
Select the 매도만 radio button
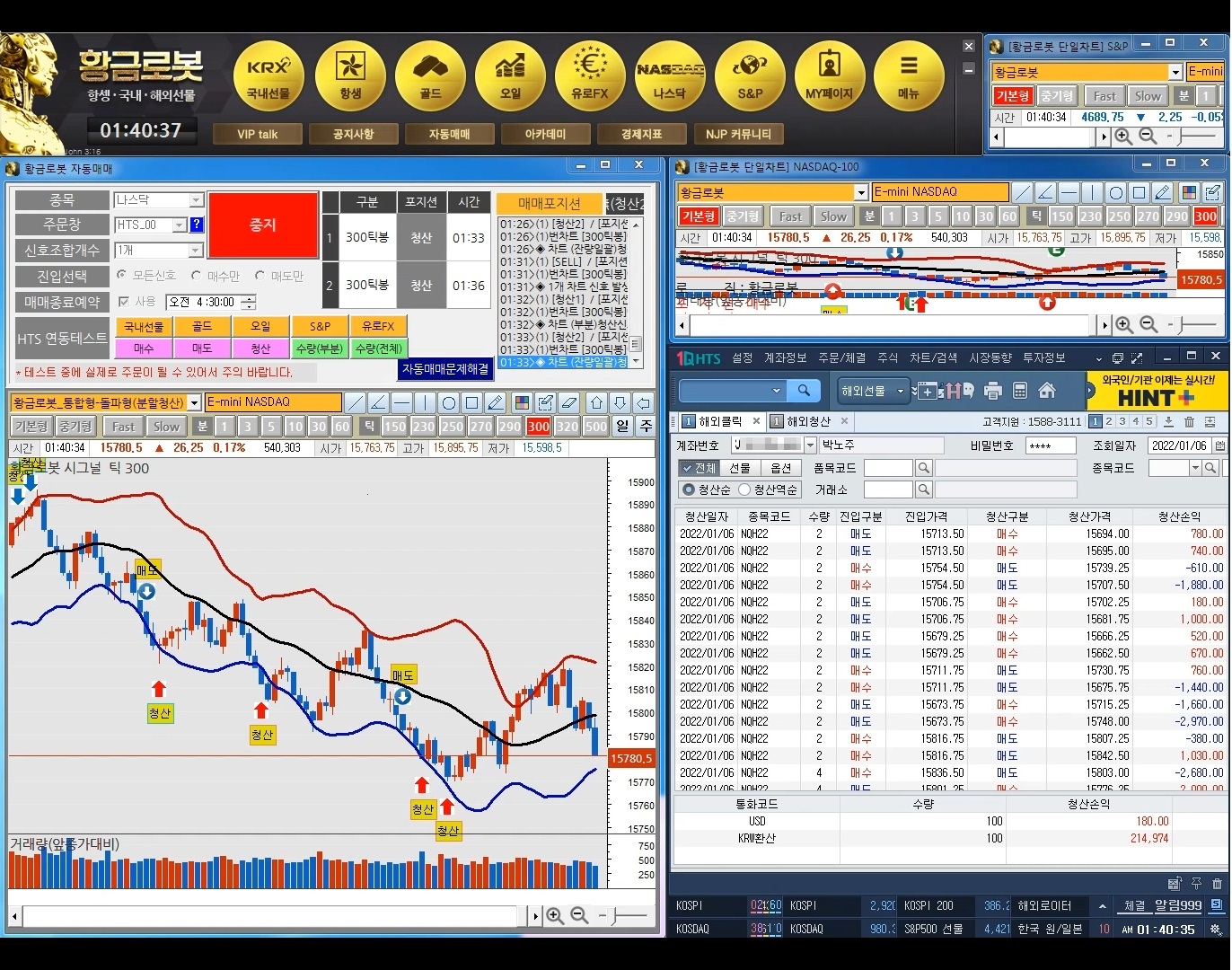pyautogui.click(x=260, y=276)
